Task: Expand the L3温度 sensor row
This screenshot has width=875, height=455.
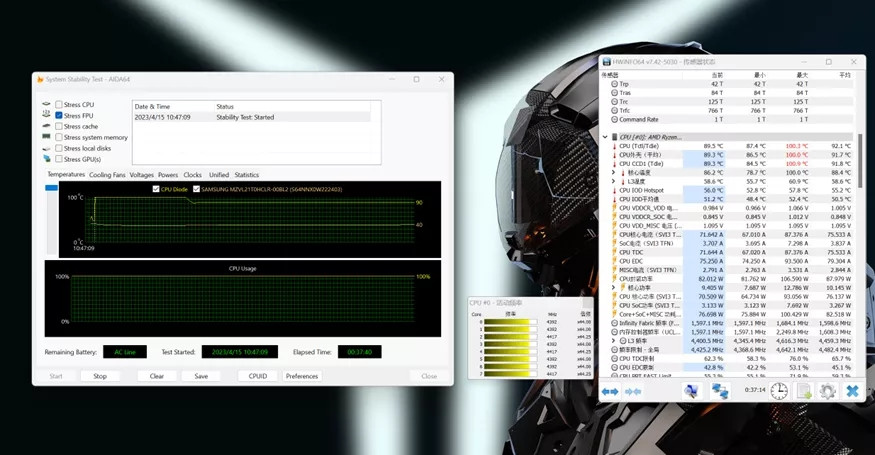Action: tap(614, 181)
